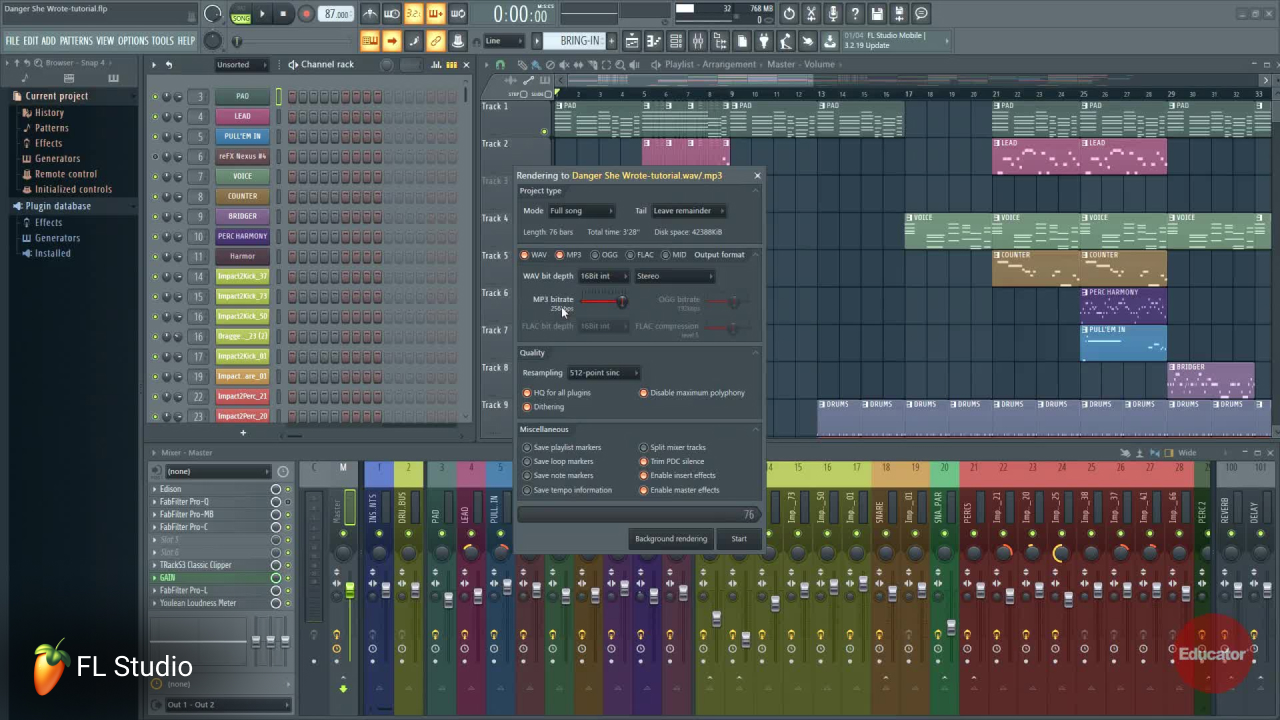Open the Stereo channel dropdown
Screen dimensions: 1280x720
[674, 276]
